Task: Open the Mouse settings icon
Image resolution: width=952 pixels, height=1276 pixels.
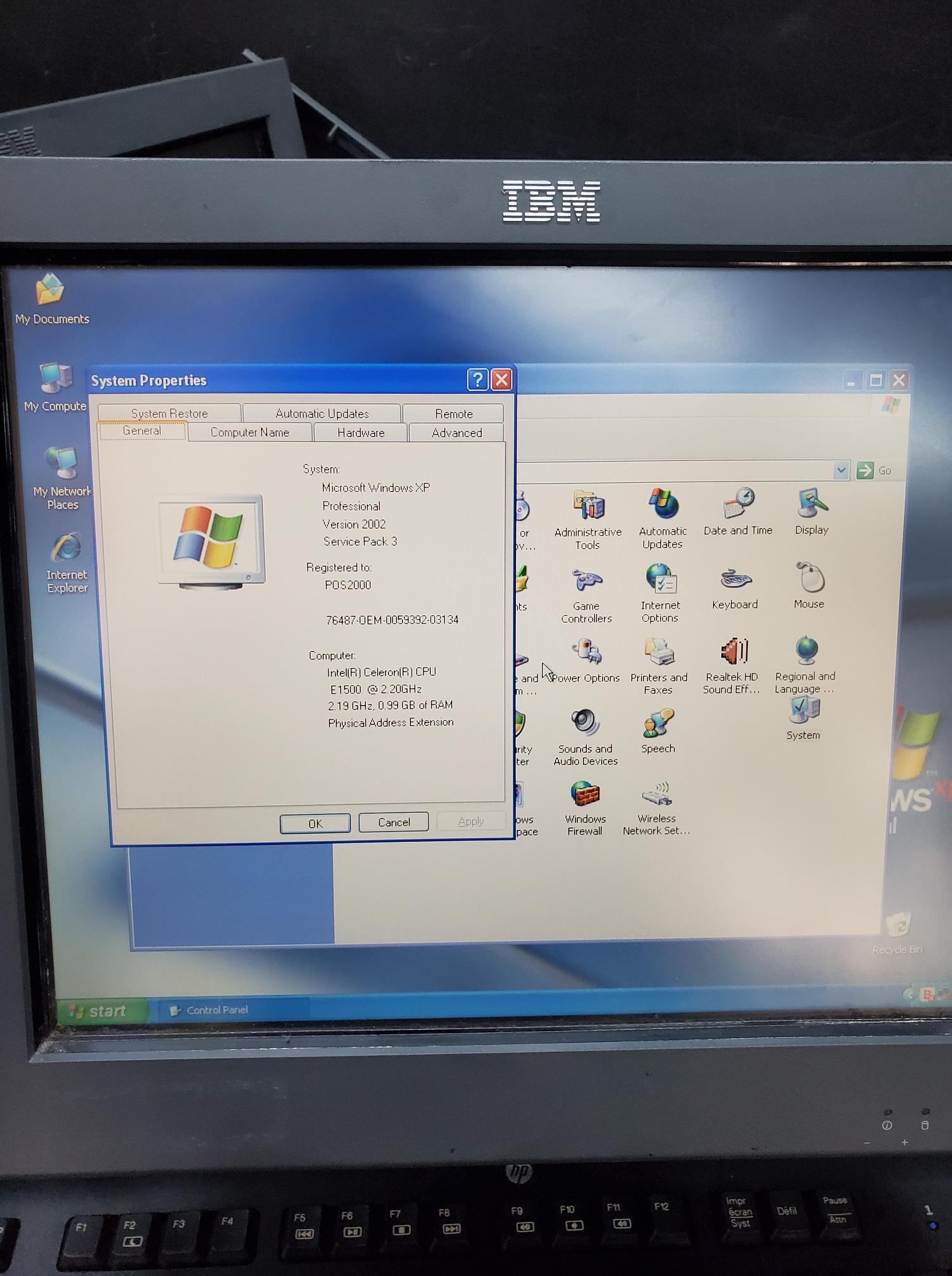Action: click(x=809, y=586)
